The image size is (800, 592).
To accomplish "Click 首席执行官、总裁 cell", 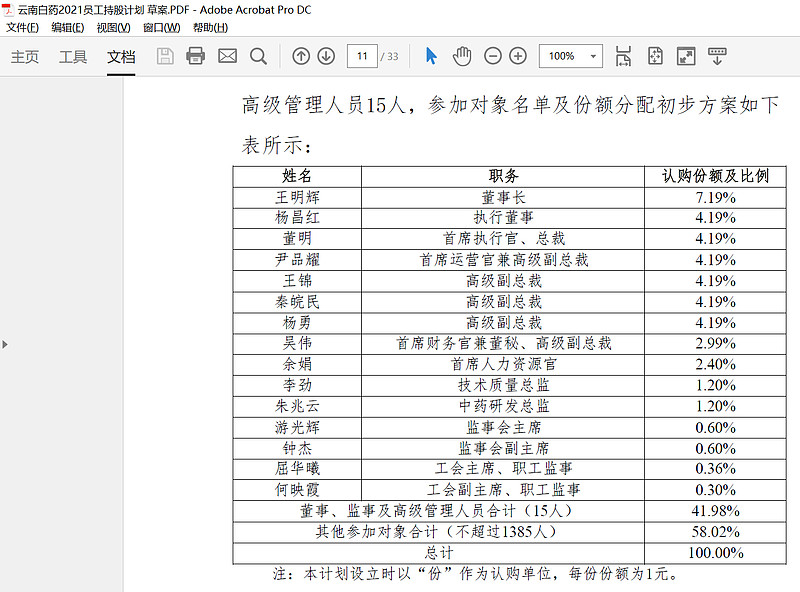I will point(504,238).
